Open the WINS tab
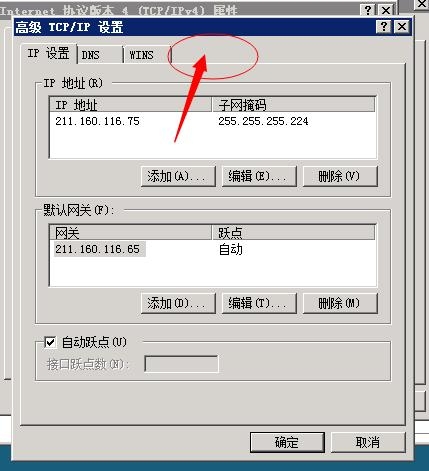 point(146,55)
